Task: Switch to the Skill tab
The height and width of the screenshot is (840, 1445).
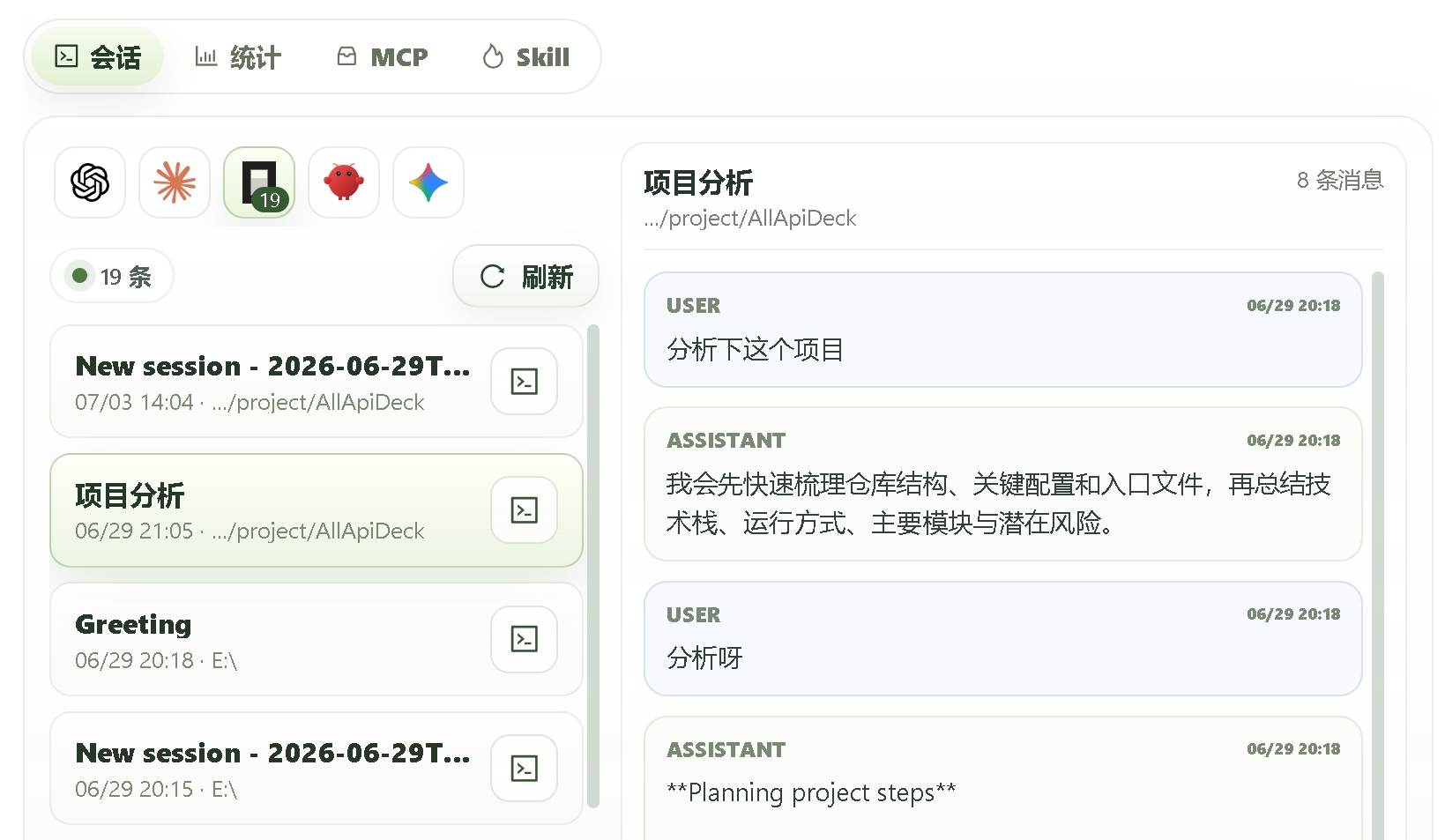Action: coord(526,57)
